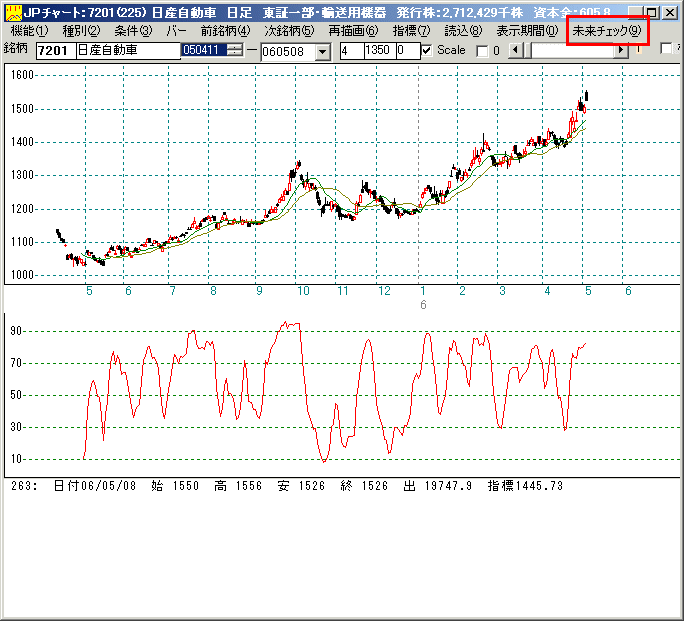Screen dimensions: 684x621
Task: Click the parameter field showing 4
Action: 352,51
